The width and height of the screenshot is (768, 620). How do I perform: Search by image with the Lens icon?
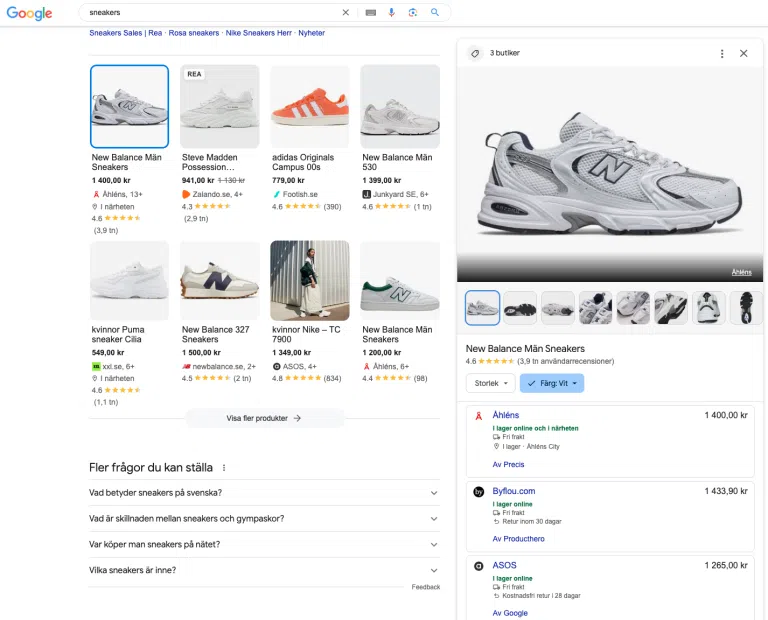(412, 12)
